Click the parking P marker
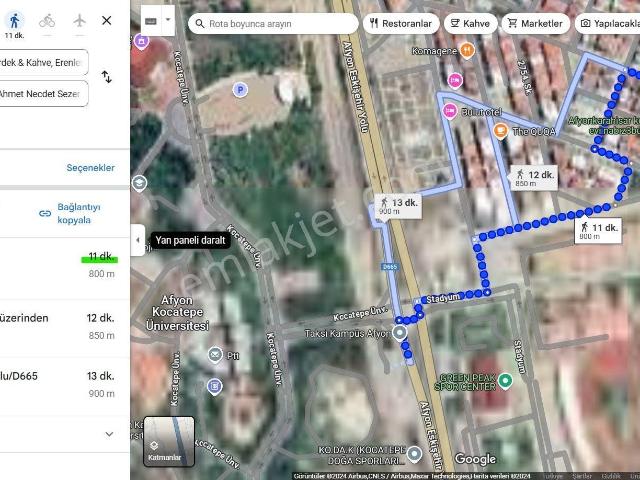 (240, 89)
